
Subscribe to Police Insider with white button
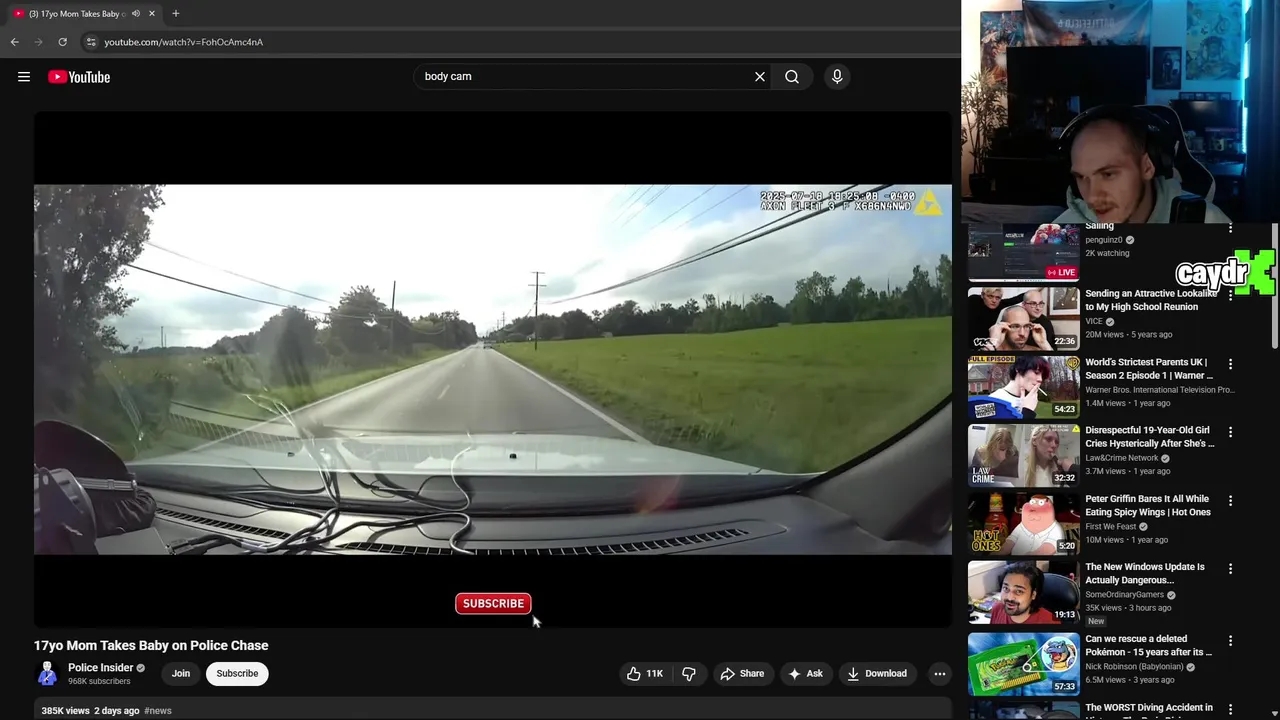[x=238, y=674]
